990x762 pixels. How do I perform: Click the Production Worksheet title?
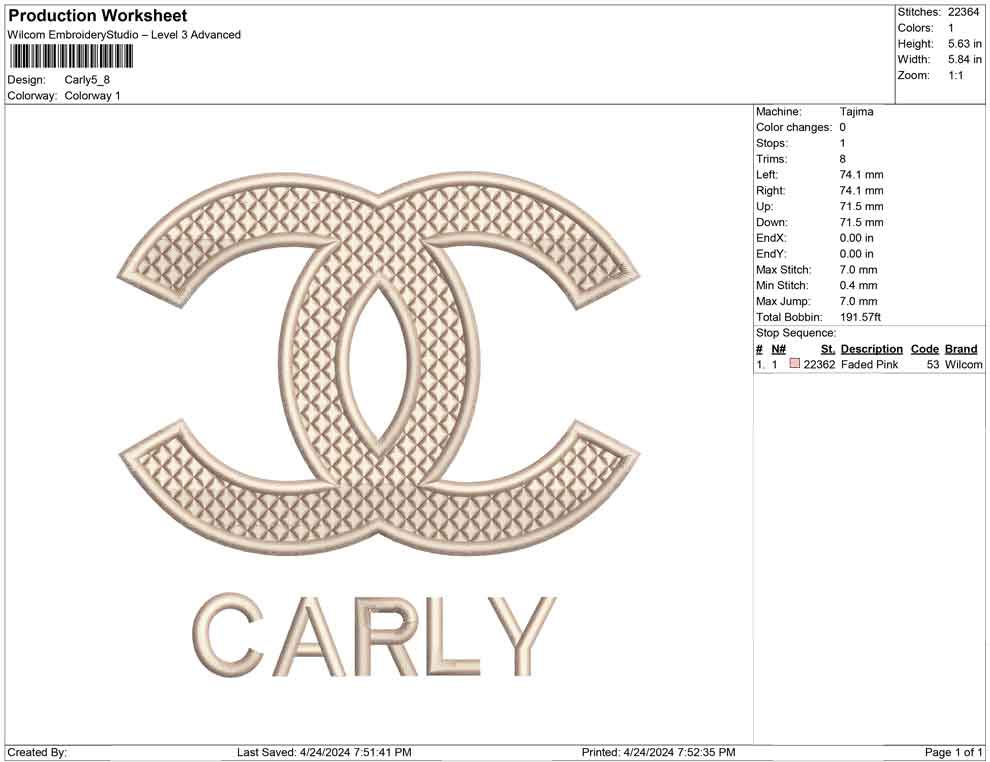tap(97, 15)
